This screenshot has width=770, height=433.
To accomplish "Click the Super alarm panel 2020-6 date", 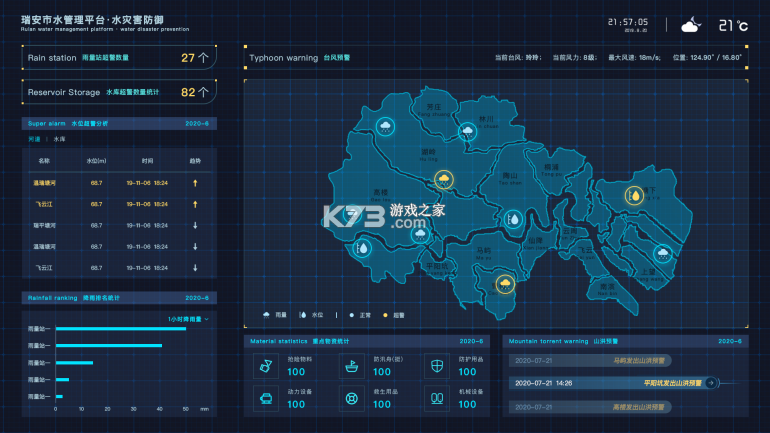I will [197, 124].
